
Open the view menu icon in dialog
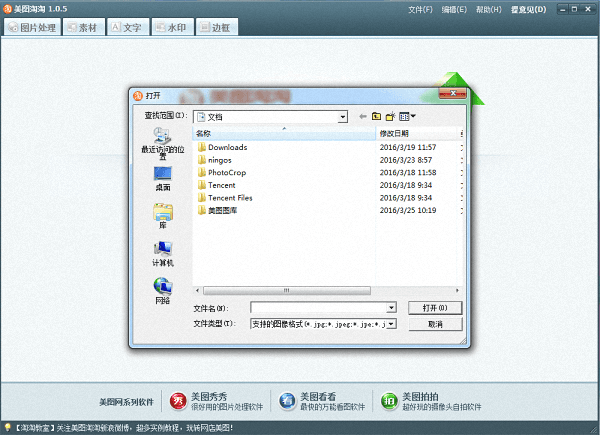tap(407, 116)
